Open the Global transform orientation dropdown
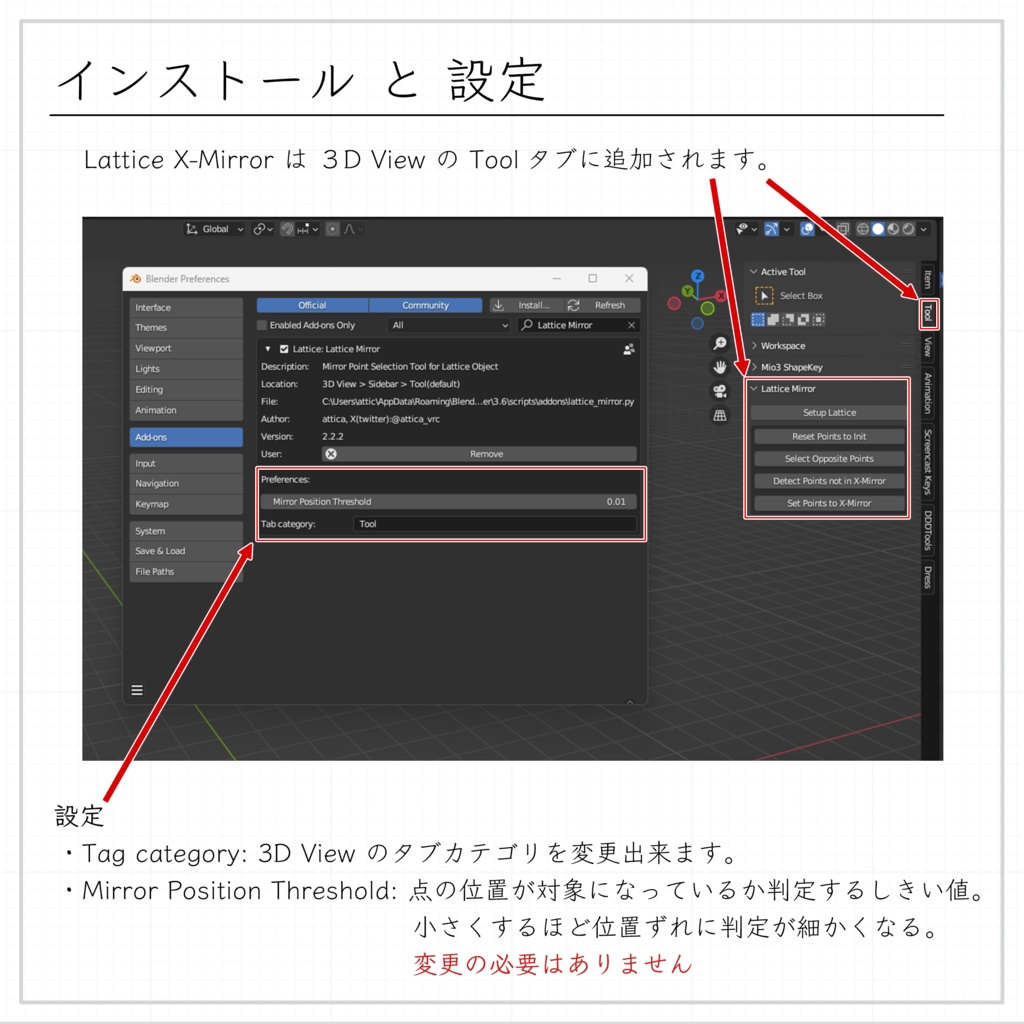Viewport: 1024px width, 1024px height. click(213, 229)
